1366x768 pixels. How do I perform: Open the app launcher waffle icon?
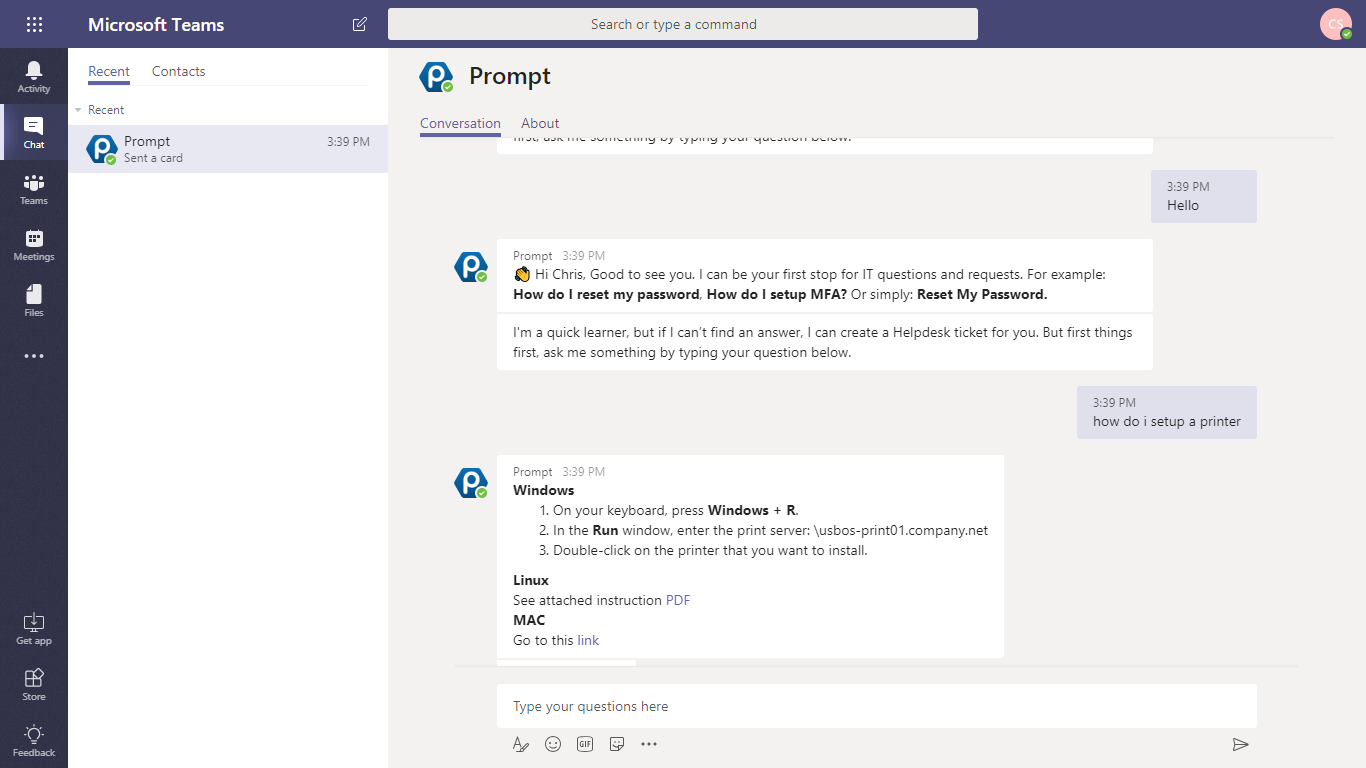(34, 24)
